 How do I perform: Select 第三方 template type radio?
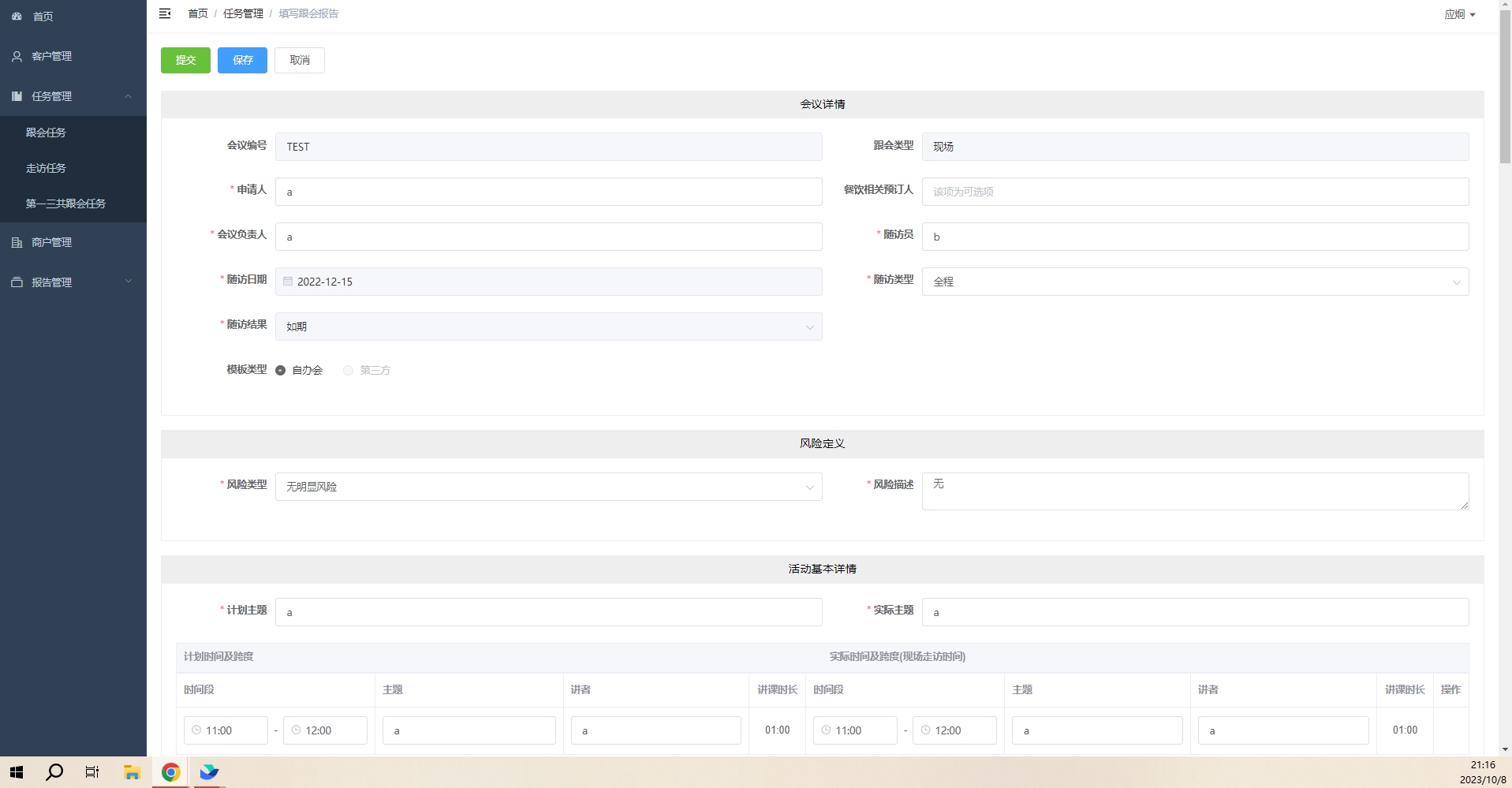click(x=348, y=370)
